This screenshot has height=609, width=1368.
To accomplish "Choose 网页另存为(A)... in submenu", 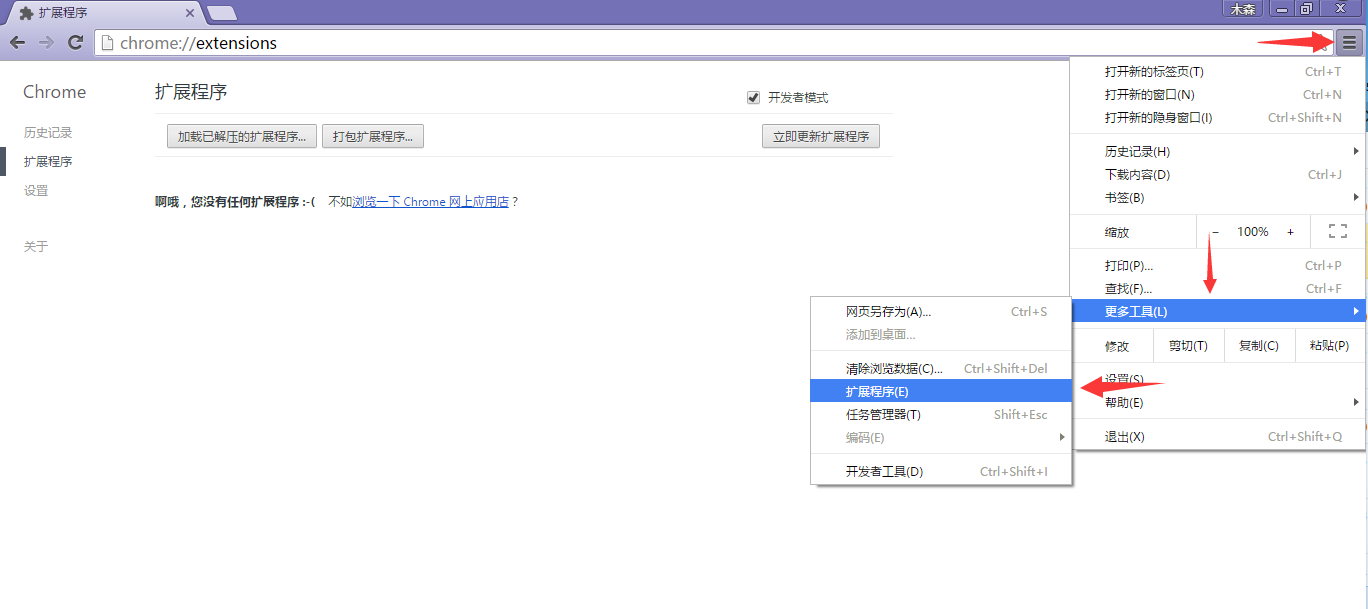I will [941, 311].
